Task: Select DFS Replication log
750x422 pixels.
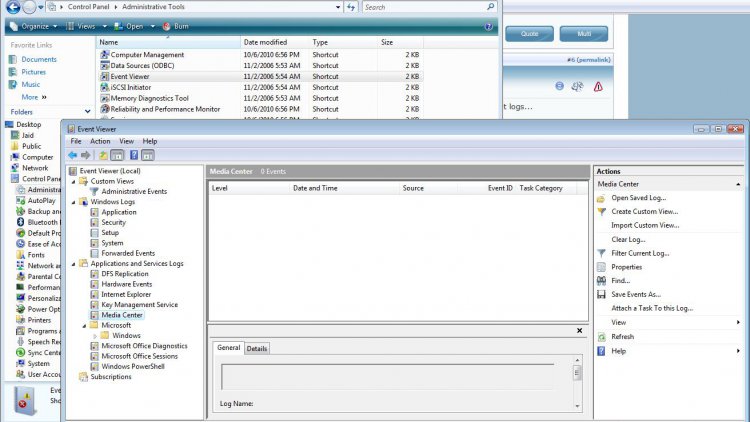Action: (124, 274)
